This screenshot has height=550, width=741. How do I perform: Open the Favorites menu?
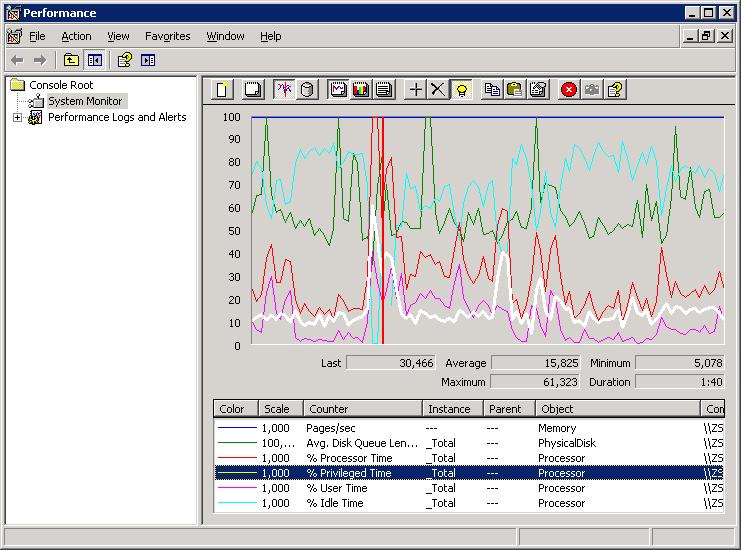(x=167, y=36)
